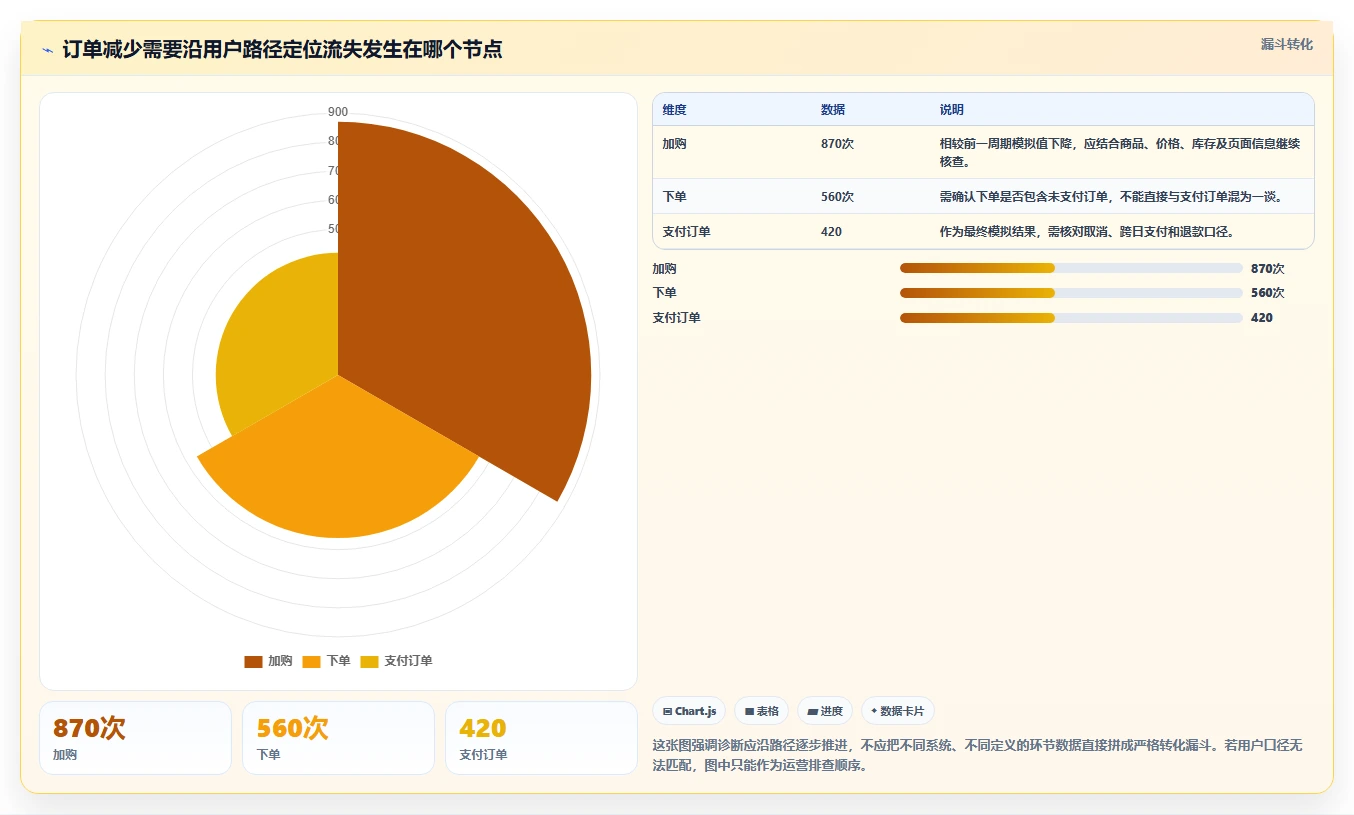The image size is (1354, 815).
Task: Click the 560次 下单 data card
Action: (x=338, y=738)
